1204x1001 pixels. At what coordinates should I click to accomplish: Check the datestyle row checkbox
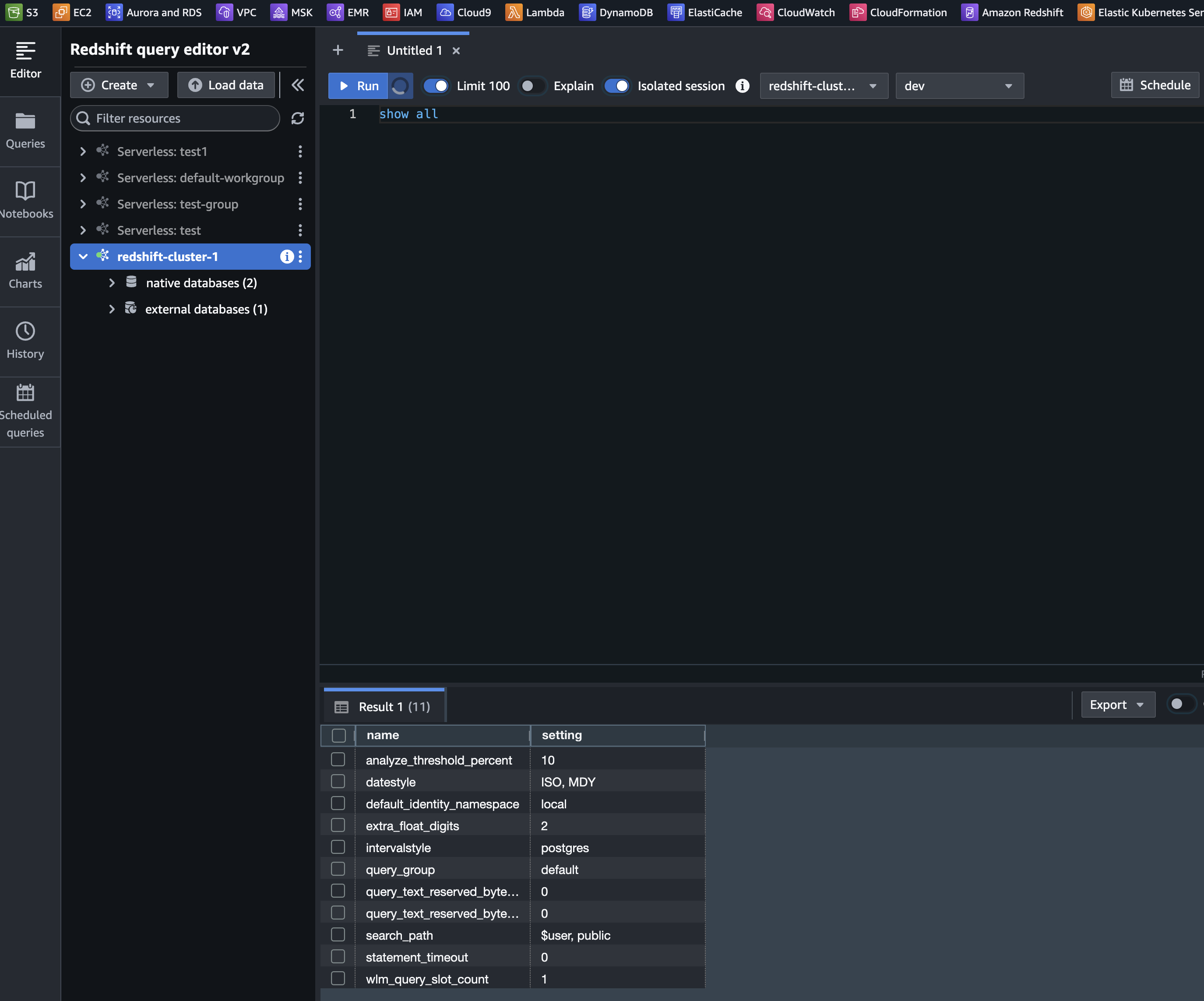pyautogui.click(x=338, y=782)
